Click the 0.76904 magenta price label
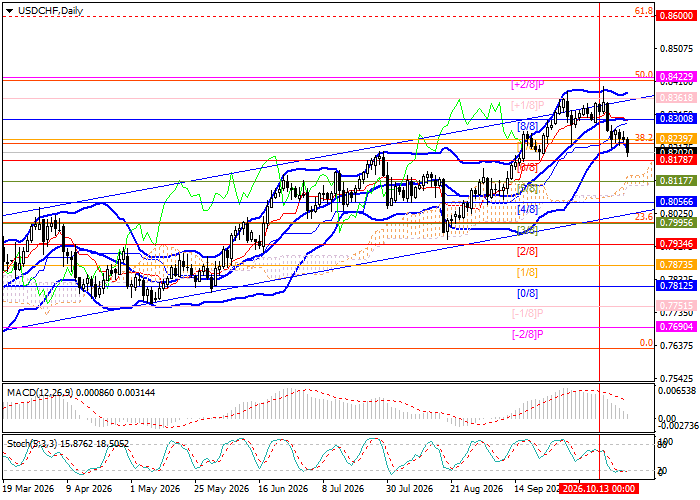Screen dimensions: 700x500 click(x=676, y=327)
